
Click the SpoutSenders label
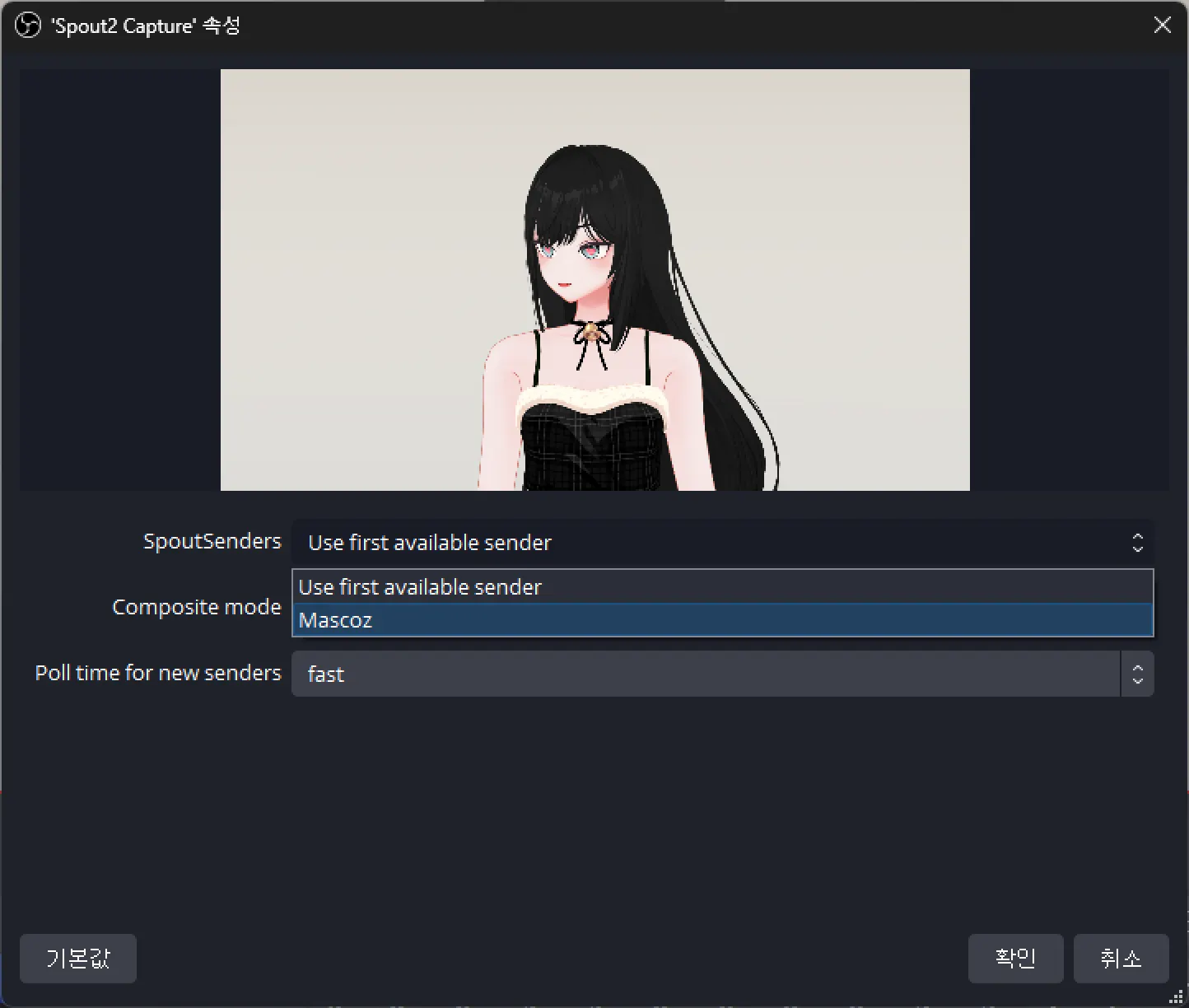click(212, 542)
